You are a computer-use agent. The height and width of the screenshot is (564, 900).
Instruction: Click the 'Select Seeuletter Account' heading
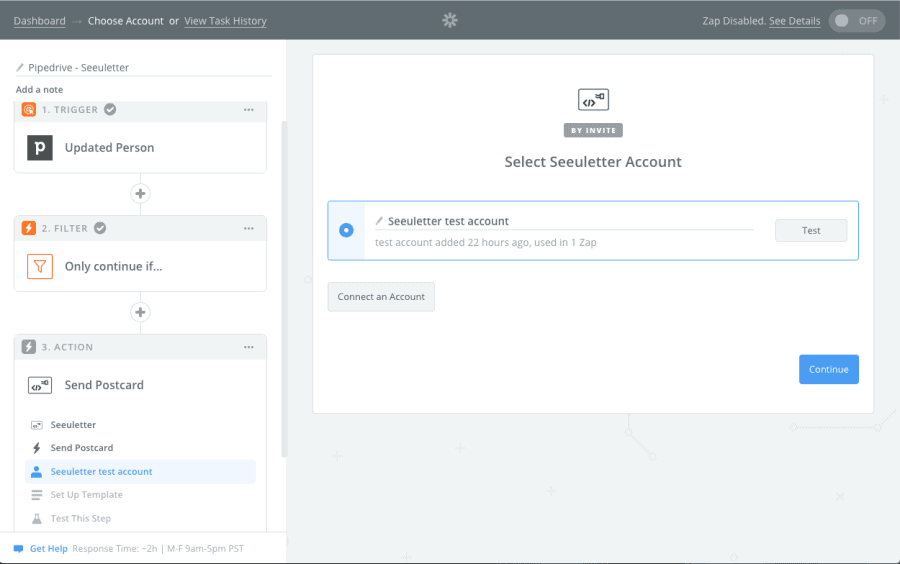coord(593,162)
